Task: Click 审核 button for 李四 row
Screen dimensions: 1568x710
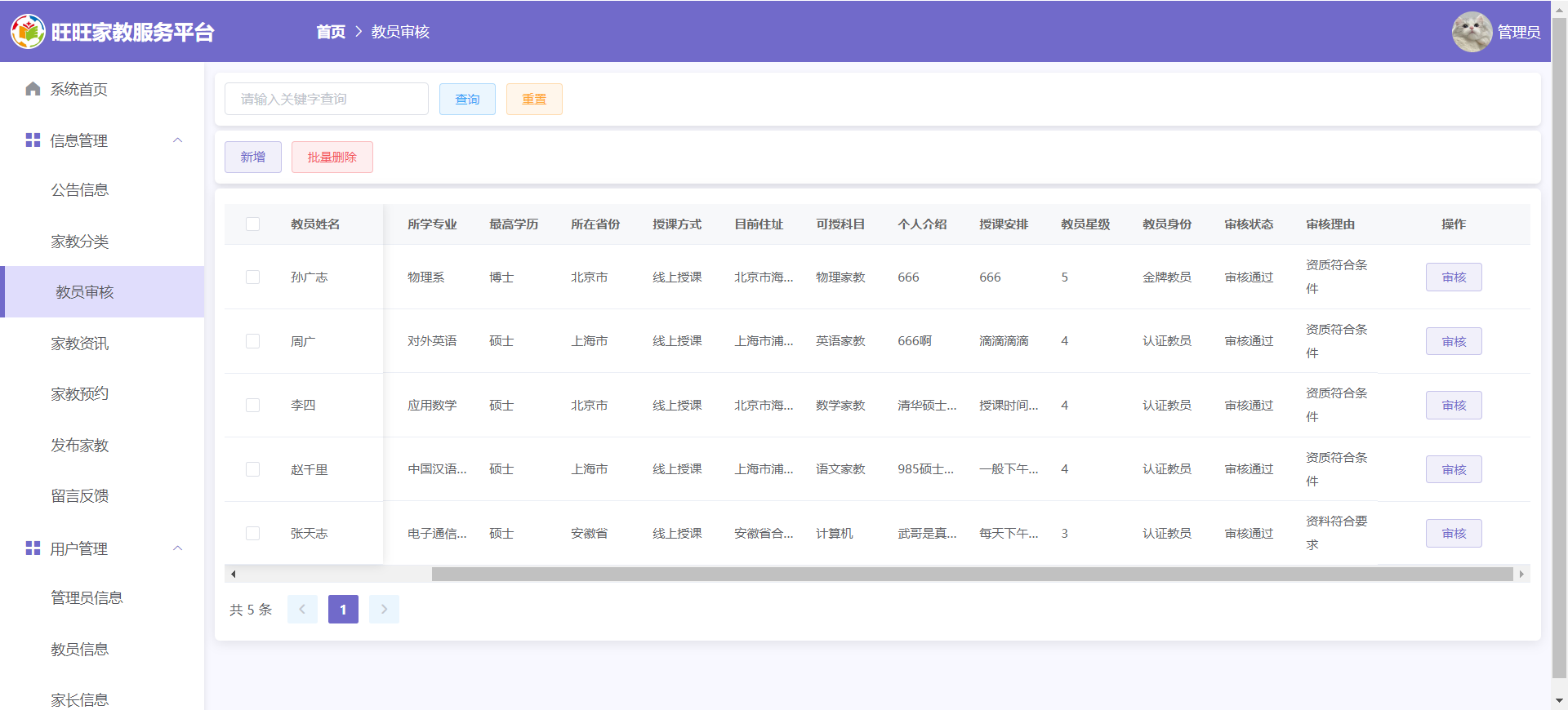Action: [1454, 406]
